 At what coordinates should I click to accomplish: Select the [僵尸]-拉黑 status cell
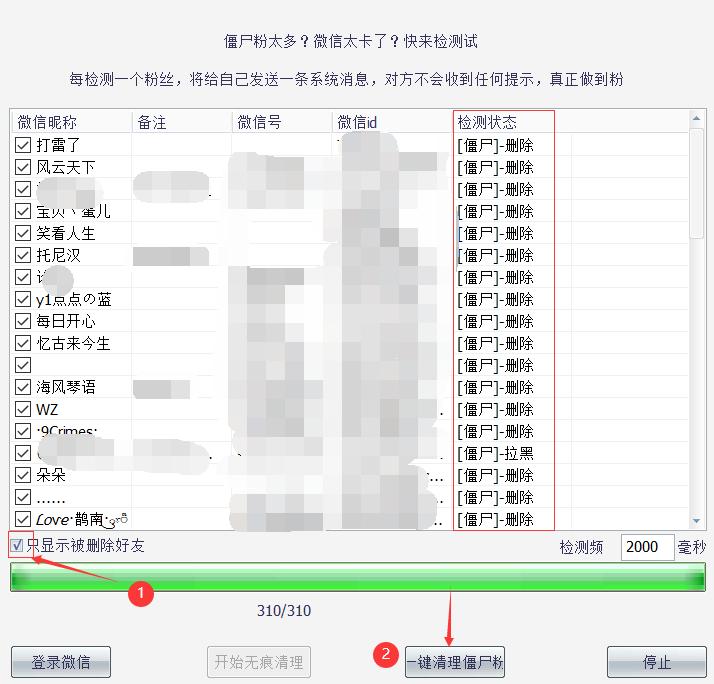coord(495,453)
